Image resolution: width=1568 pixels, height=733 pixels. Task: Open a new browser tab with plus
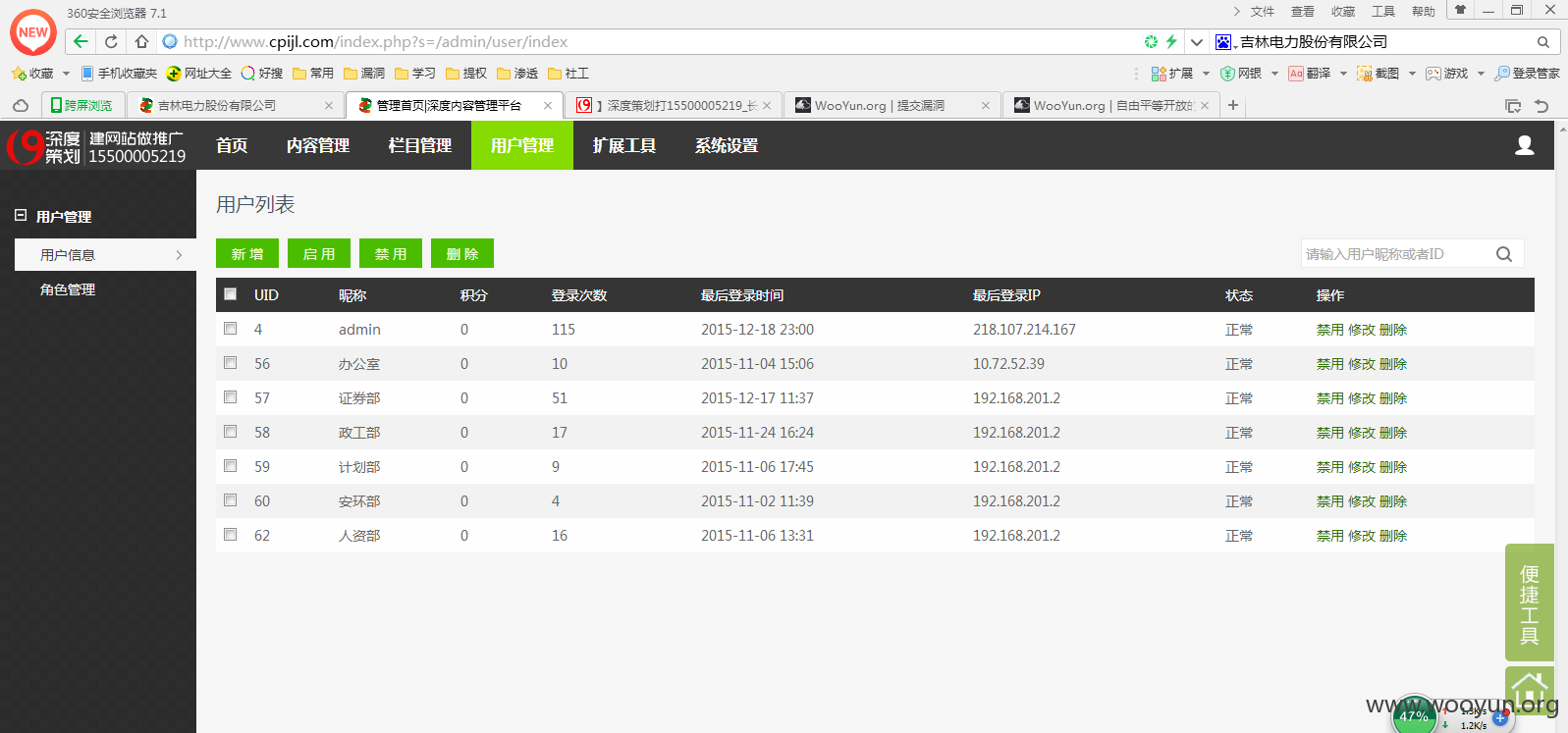point(1233,105)
